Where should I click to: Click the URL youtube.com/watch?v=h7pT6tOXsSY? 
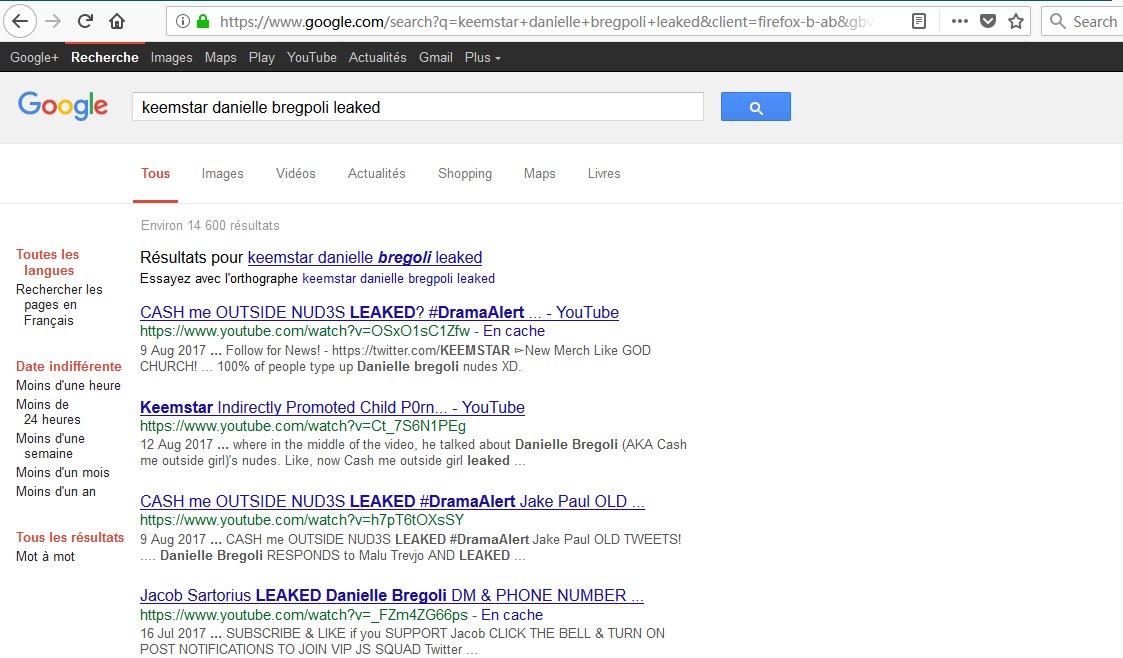click(302, 520)
